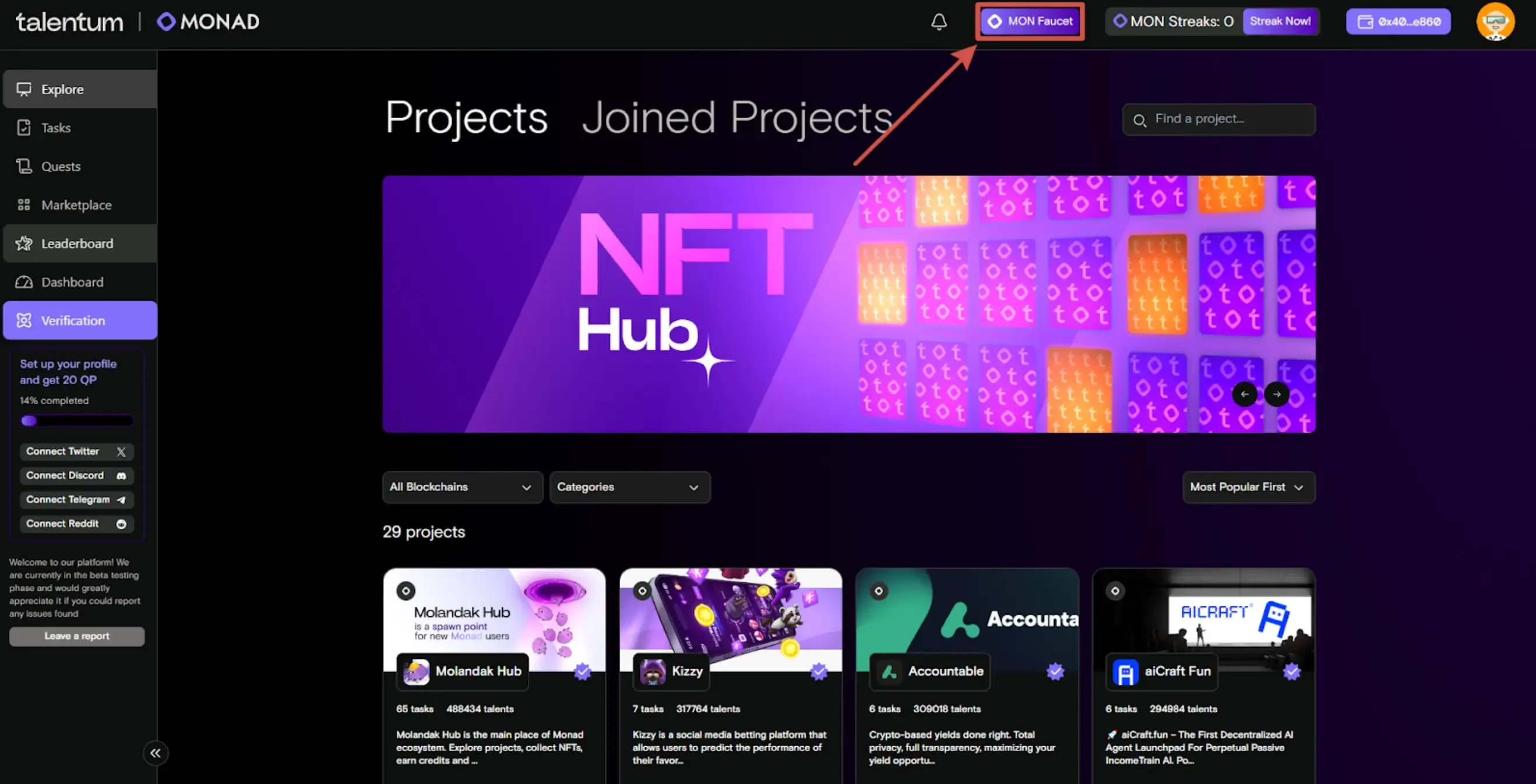This screenshot has width=1536, height=784.
Task: Open Leaderboard in the sidebar
Action: 77,243
